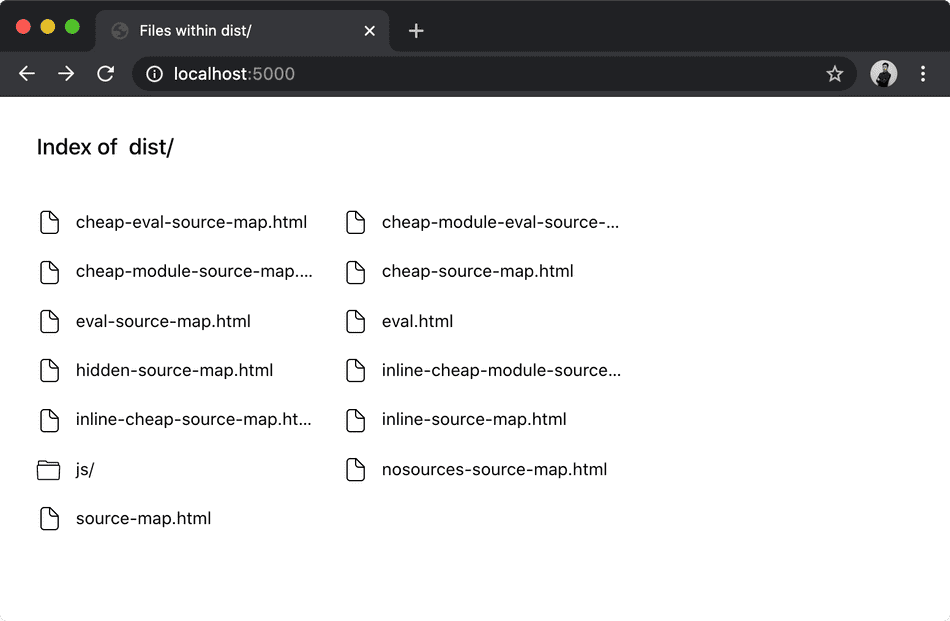The image size is (950, 621).
Task: Click the browser back arrow
Action: click(27, 74)
